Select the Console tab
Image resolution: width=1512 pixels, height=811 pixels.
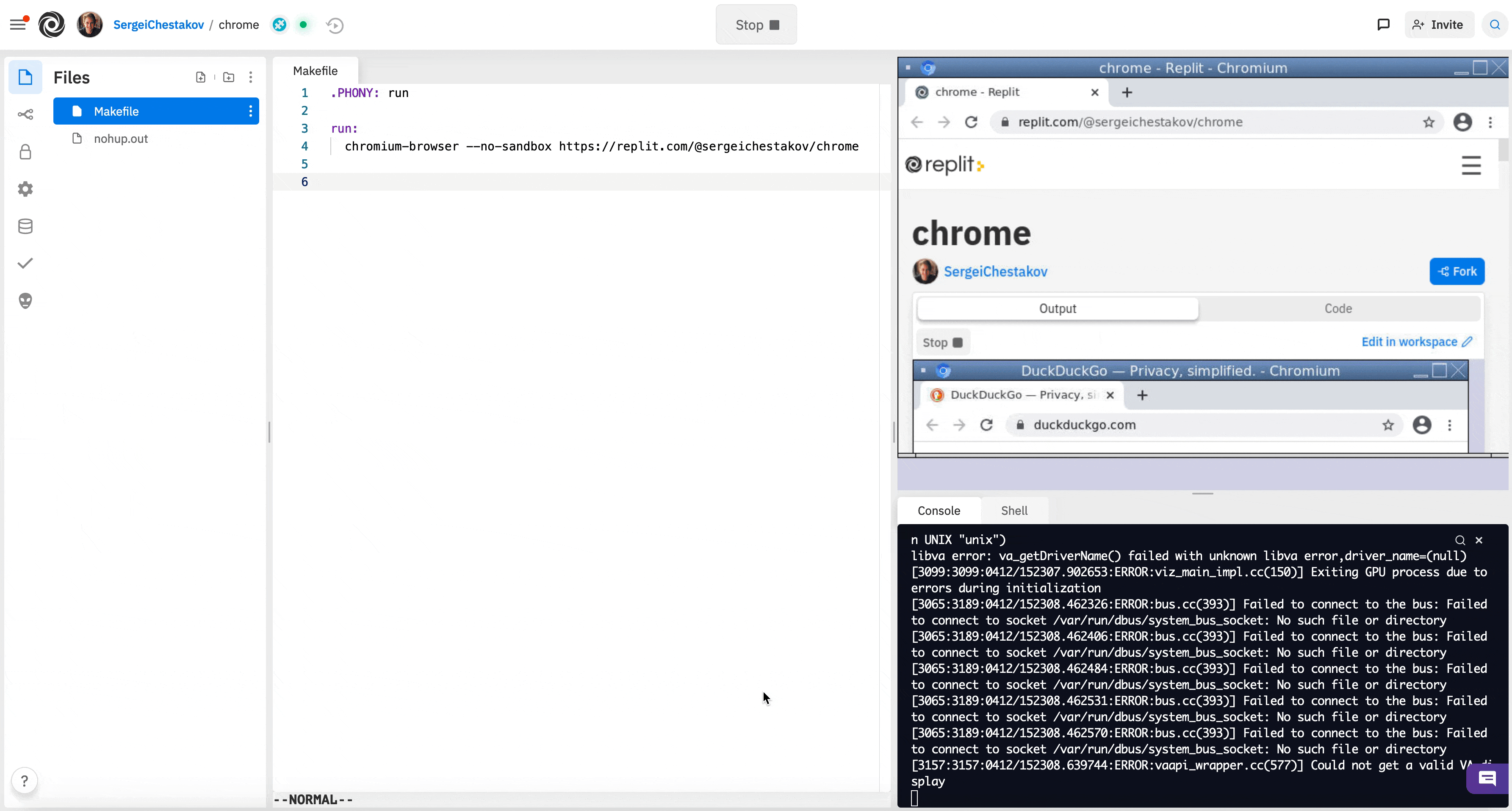(x=939, y=511)
